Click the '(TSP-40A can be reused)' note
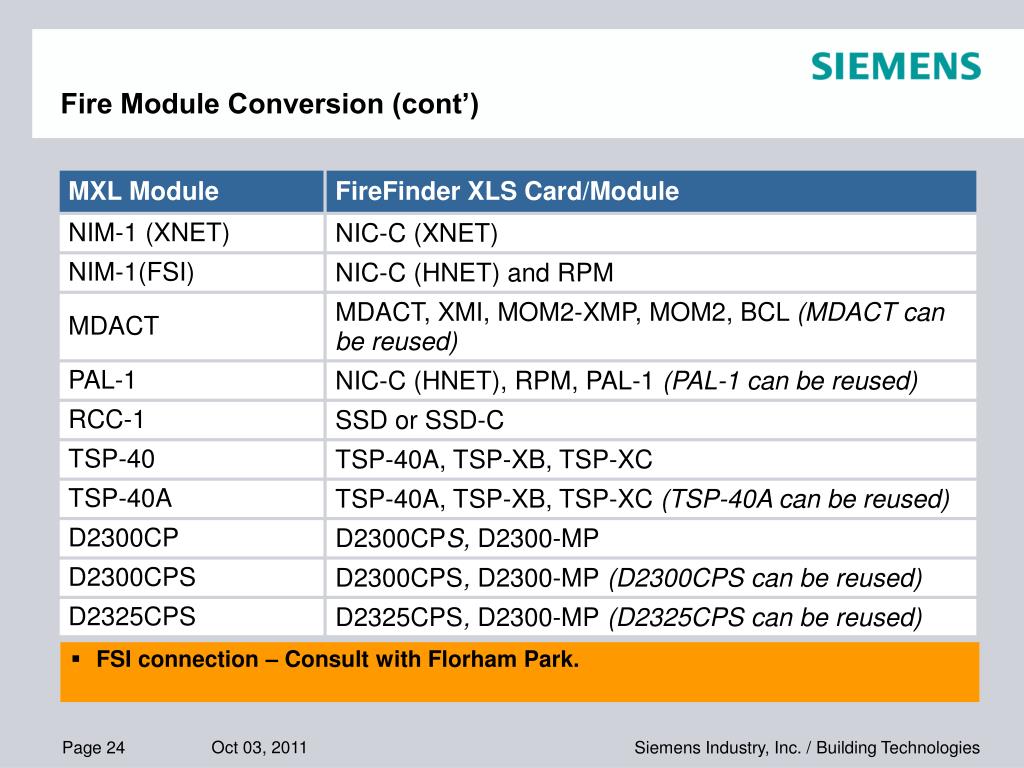 click(806, 500)
